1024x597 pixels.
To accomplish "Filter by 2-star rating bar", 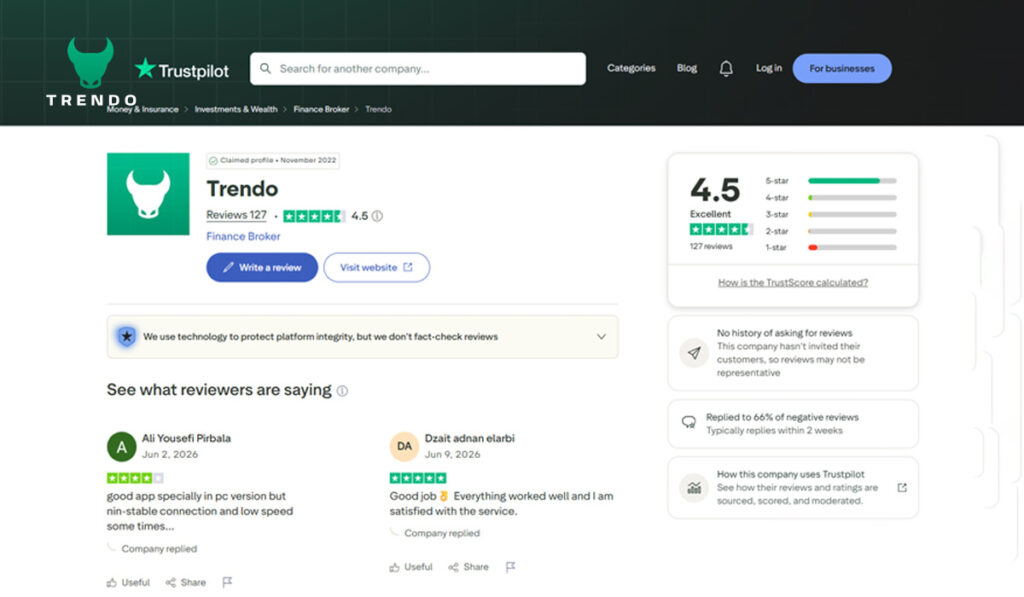I will tap(831, 231).
